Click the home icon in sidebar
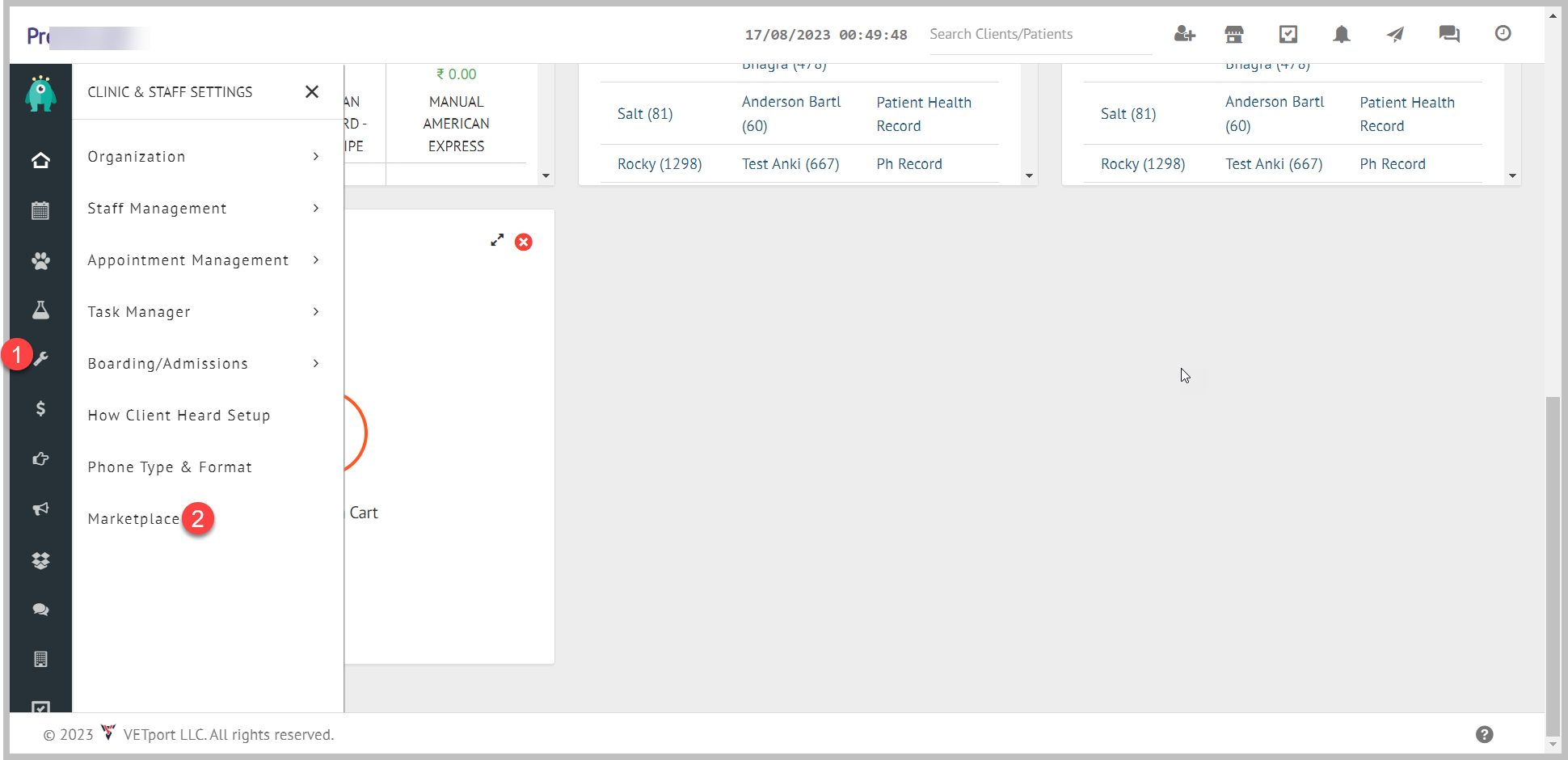 40,160
